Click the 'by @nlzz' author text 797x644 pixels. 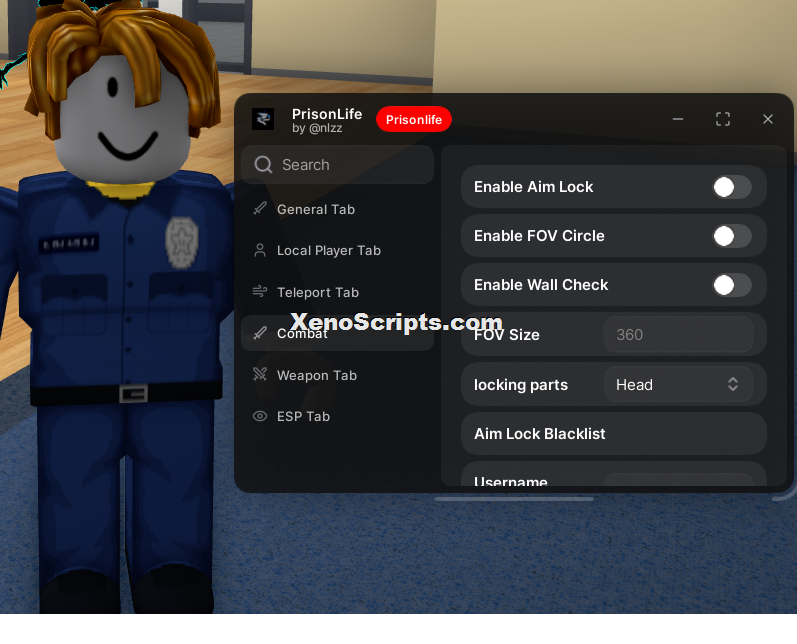[317, 128]
